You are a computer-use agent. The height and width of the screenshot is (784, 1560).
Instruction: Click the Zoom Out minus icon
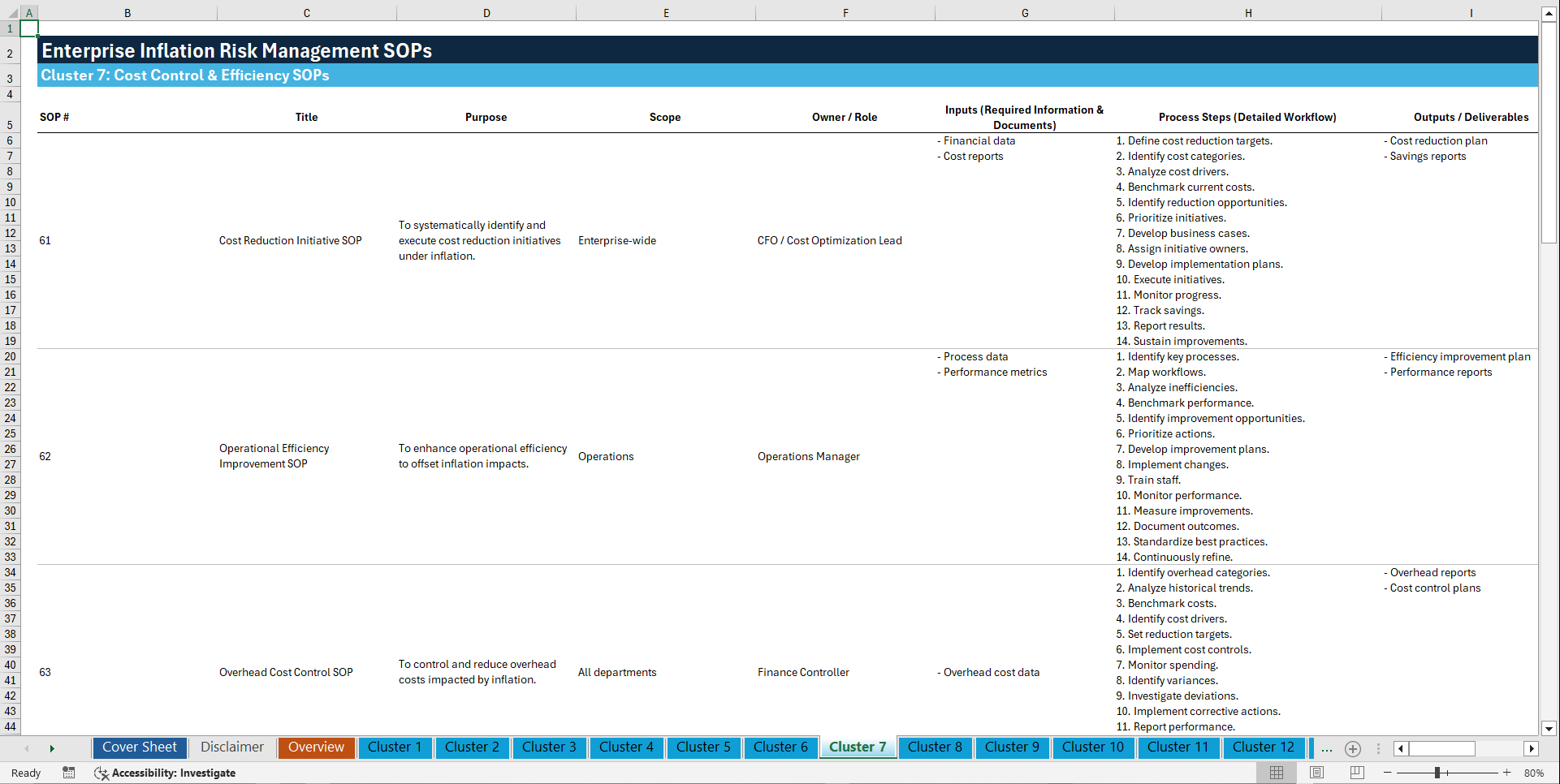coord(1388,773)
